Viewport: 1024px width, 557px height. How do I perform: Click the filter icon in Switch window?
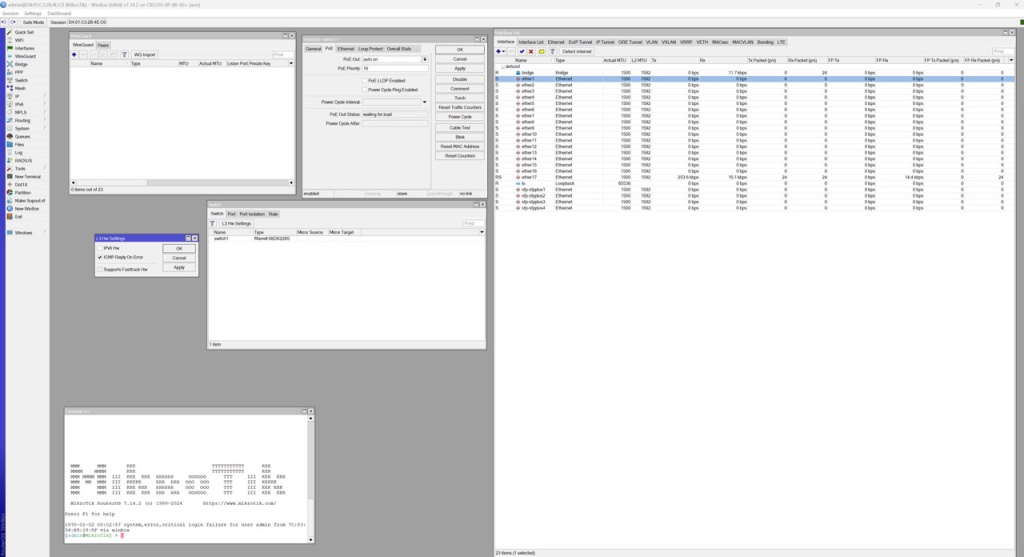(x=212, y=223)
